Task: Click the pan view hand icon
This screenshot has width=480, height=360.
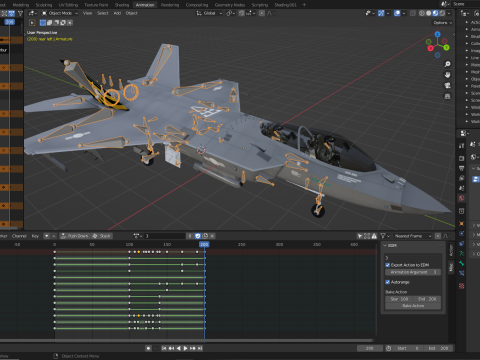Action: pyautogui.click(x=447, y=75)
